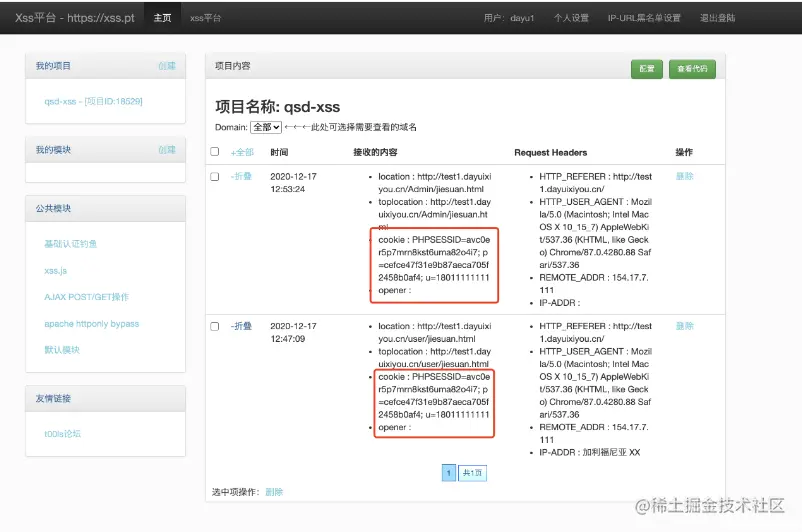Check the 12:53:24 record checkbox
802x532 pixels.
pos(215,176)
